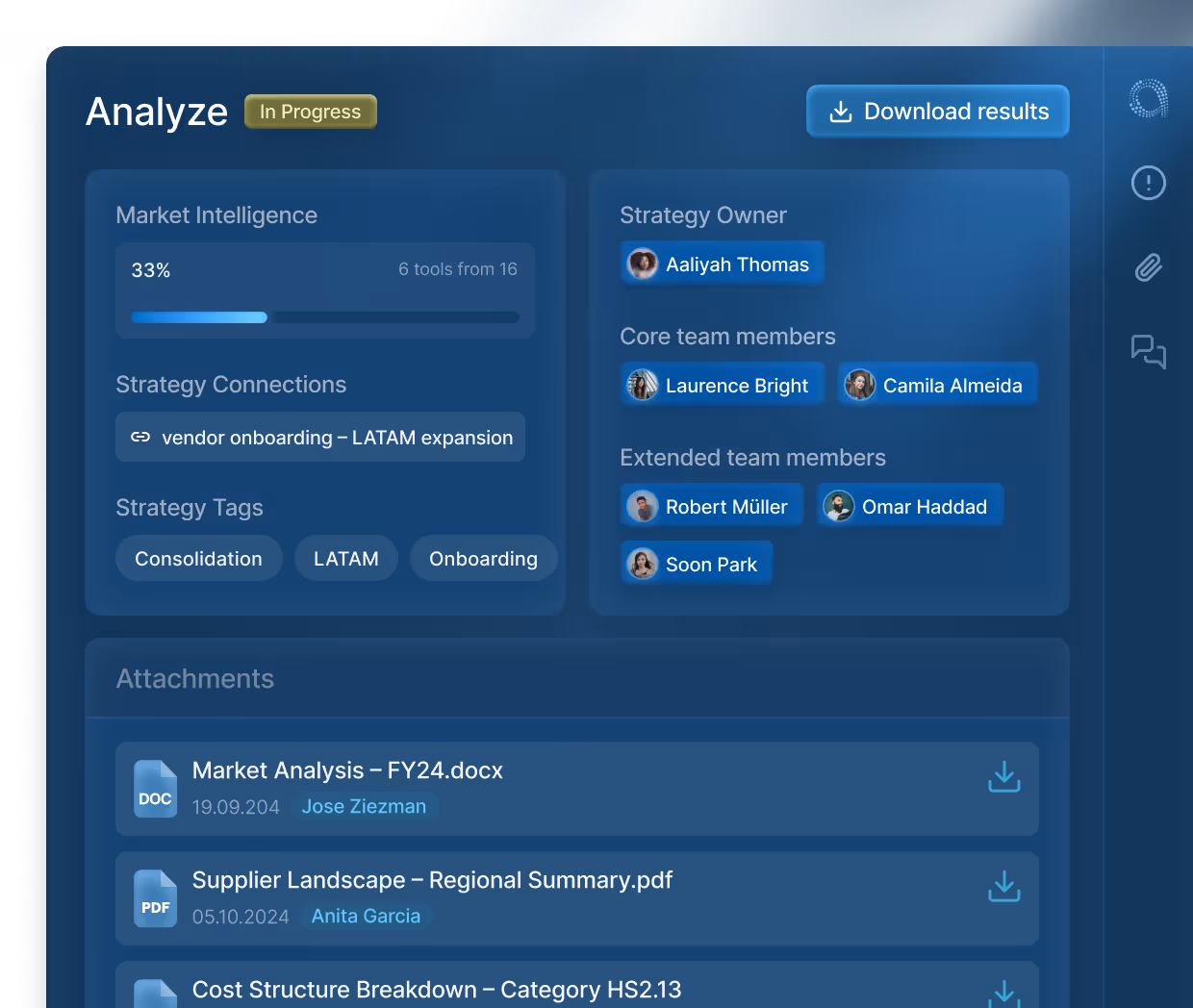
Task: Open Anita Garcia uploader link
Action: pos(366,916)
